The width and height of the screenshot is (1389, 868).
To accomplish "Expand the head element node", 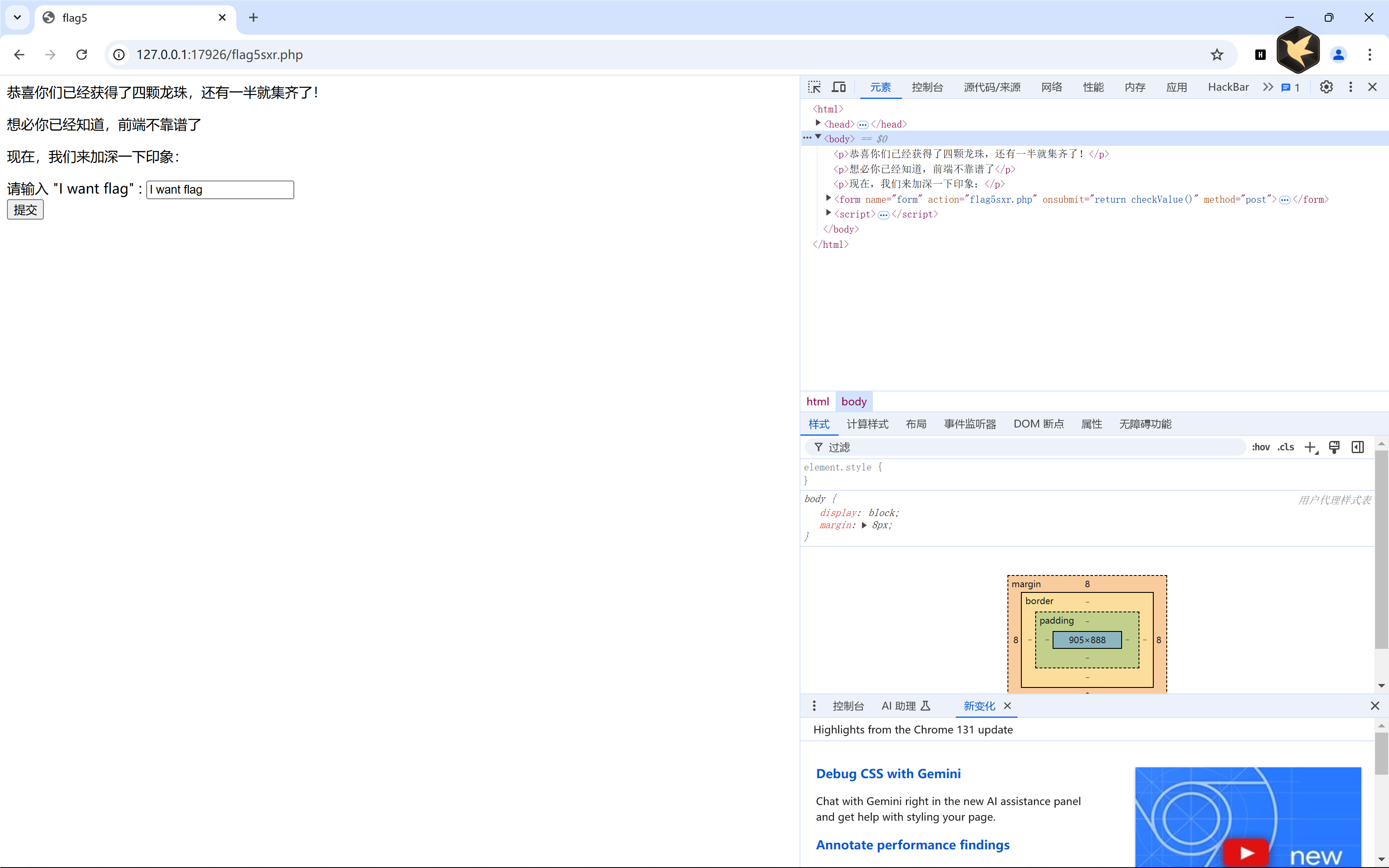I will click(818, 123).
